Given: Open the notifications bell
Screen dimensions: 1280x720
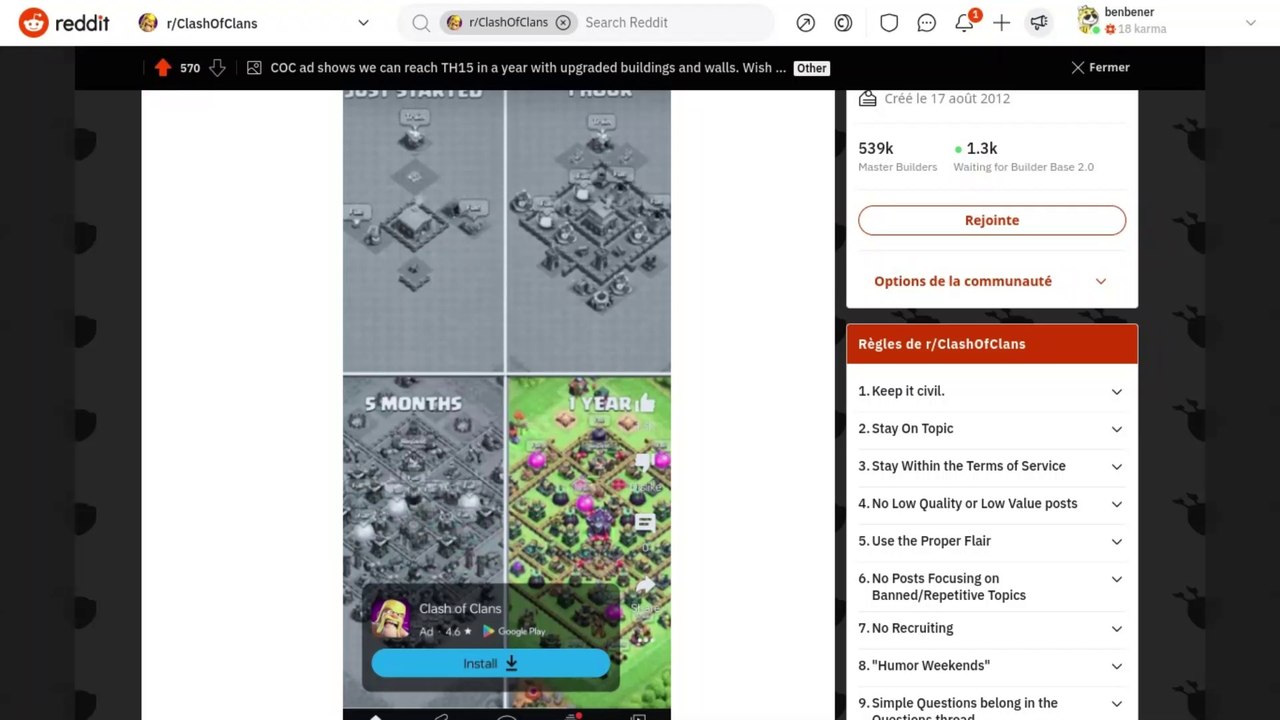Looking at the screenshot, I should click(x=964, y=22).
